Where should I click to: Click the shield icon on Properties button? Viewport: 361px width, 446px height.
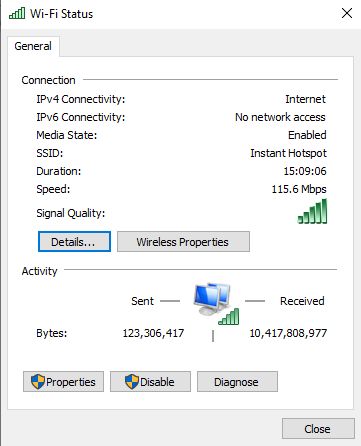click(x=38, y=382)
